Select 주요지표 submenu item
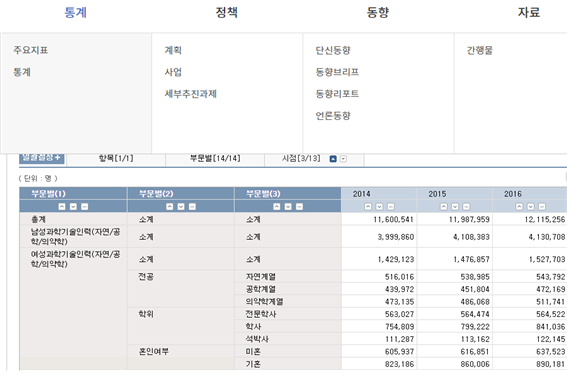 tap(31, 50)
